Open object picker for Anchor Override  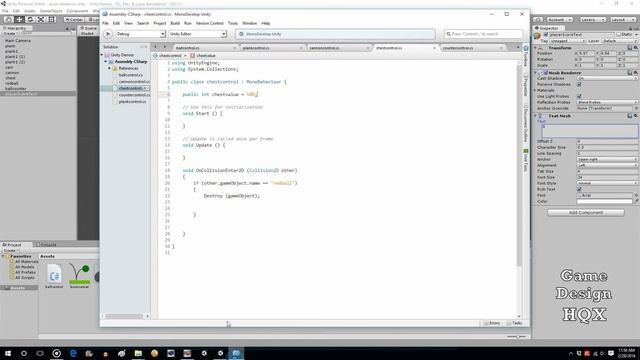click(636, 108)
